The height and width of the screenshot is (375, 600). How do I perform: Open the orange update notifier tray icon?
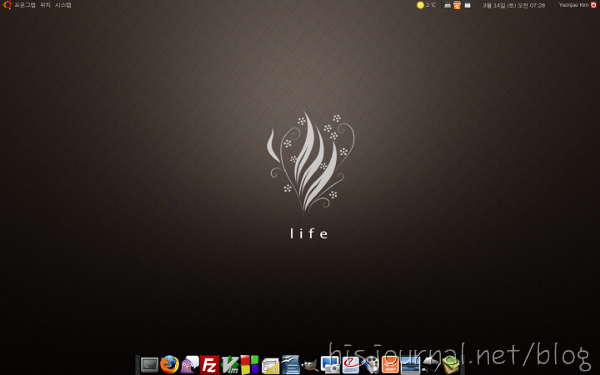[457, 5]
